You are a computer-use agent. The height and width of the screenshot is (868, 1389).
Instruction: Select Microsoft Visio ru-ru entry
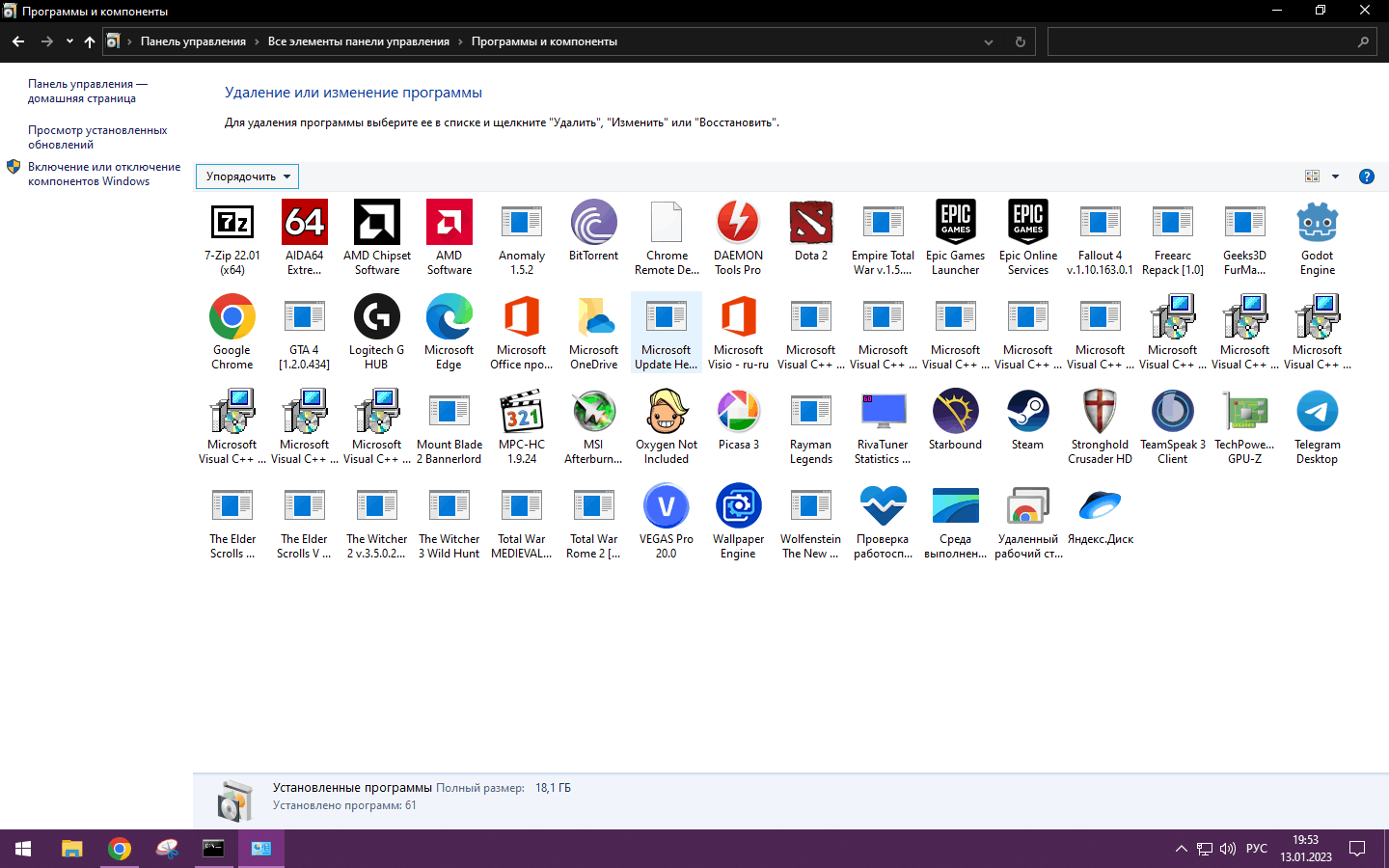[739, 333]
